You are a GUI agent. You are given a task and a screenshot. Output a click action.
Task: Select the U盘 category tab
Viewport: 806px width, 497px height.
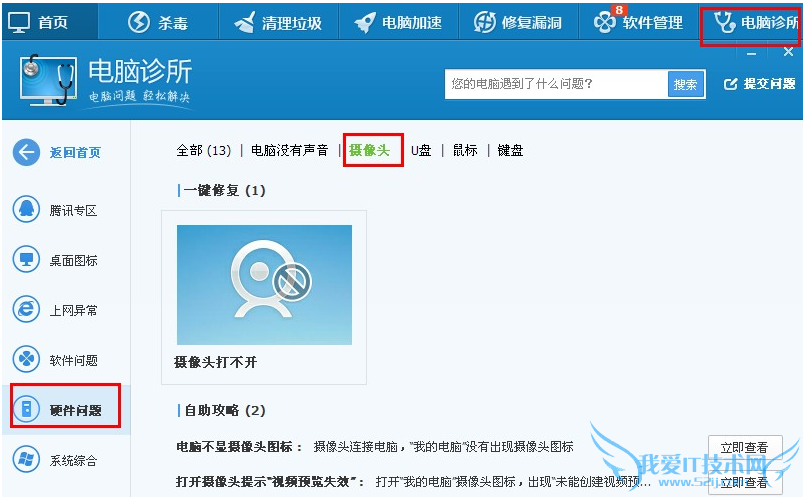(x=421, y=151)
